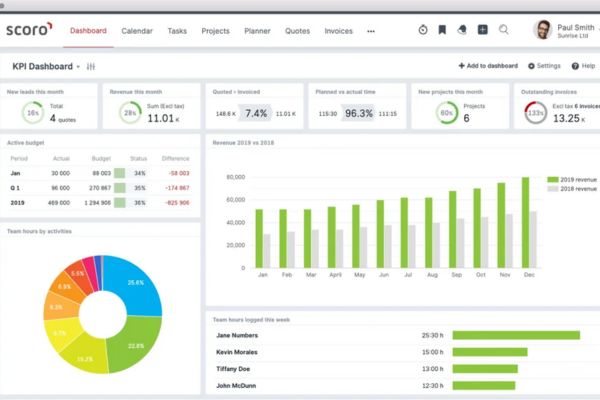Click the -58 003 difference value
The width and height of the screenshot is (600, 400).
(179, 173)
